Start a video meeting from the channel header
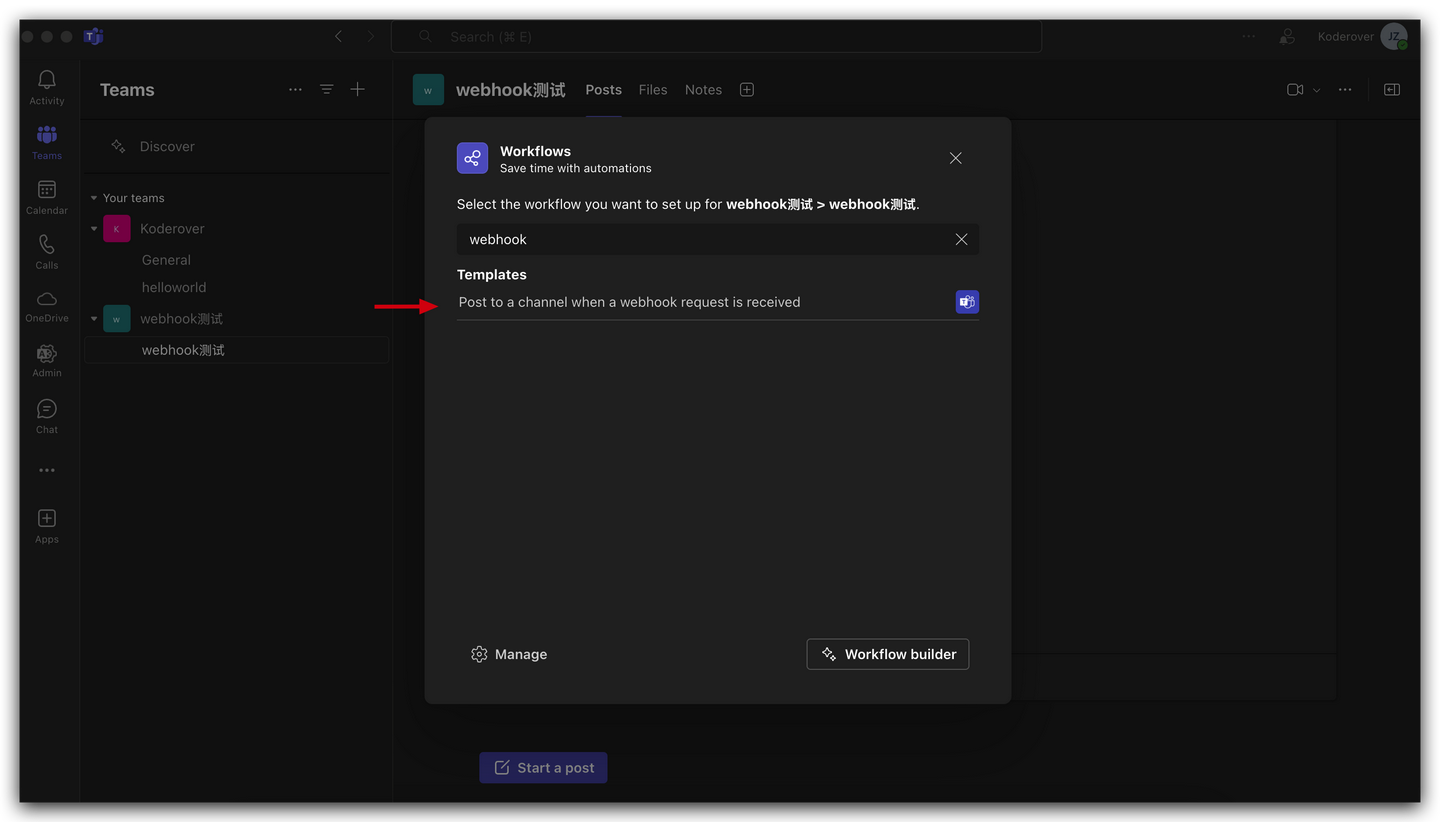The width and height of the screenshot is (1440, 822). (x=1293, y=89)
